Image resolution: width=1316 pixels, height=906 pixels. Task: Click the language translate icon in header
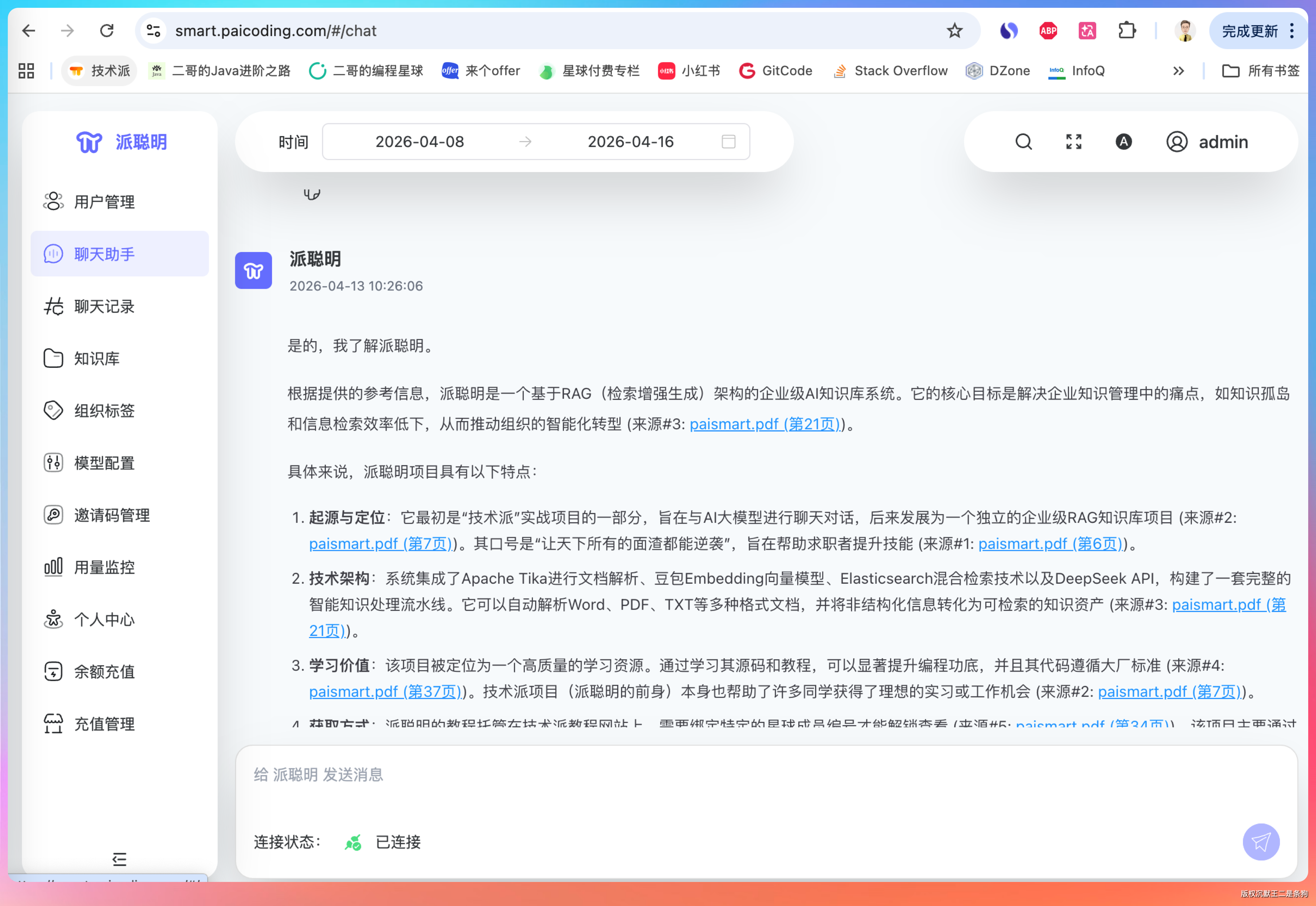click(1123, 141)
